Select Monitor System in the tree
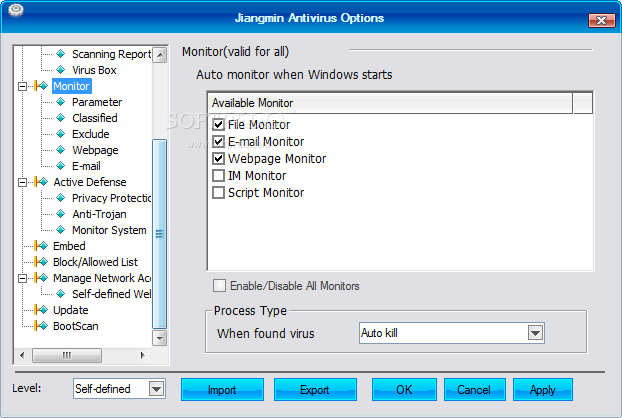 (x=109, y=230)
